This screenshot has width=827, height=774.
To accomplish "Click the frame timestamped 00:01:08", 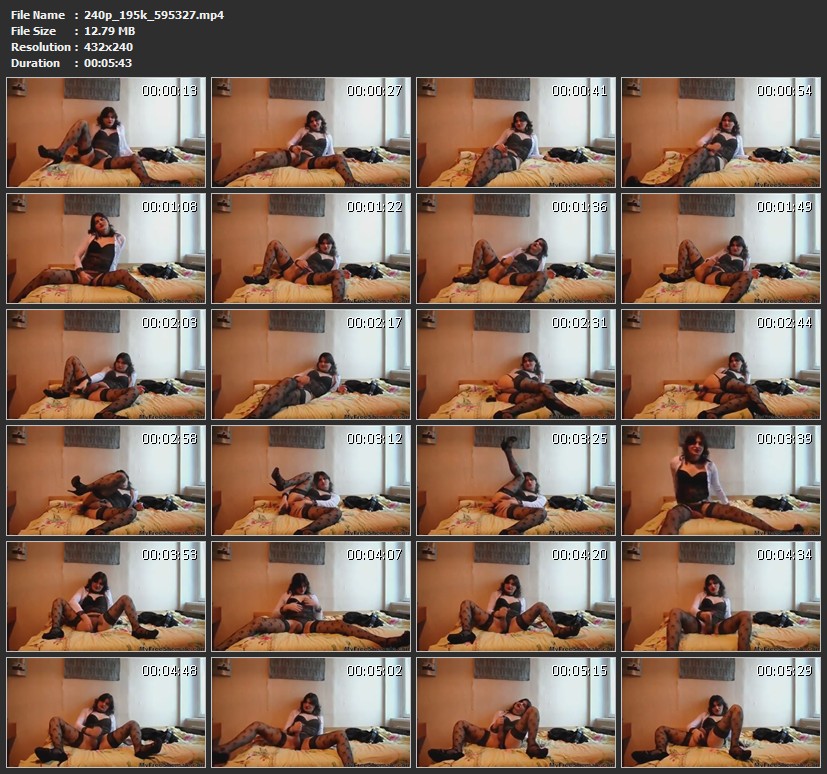I will [x=106, y=248].
